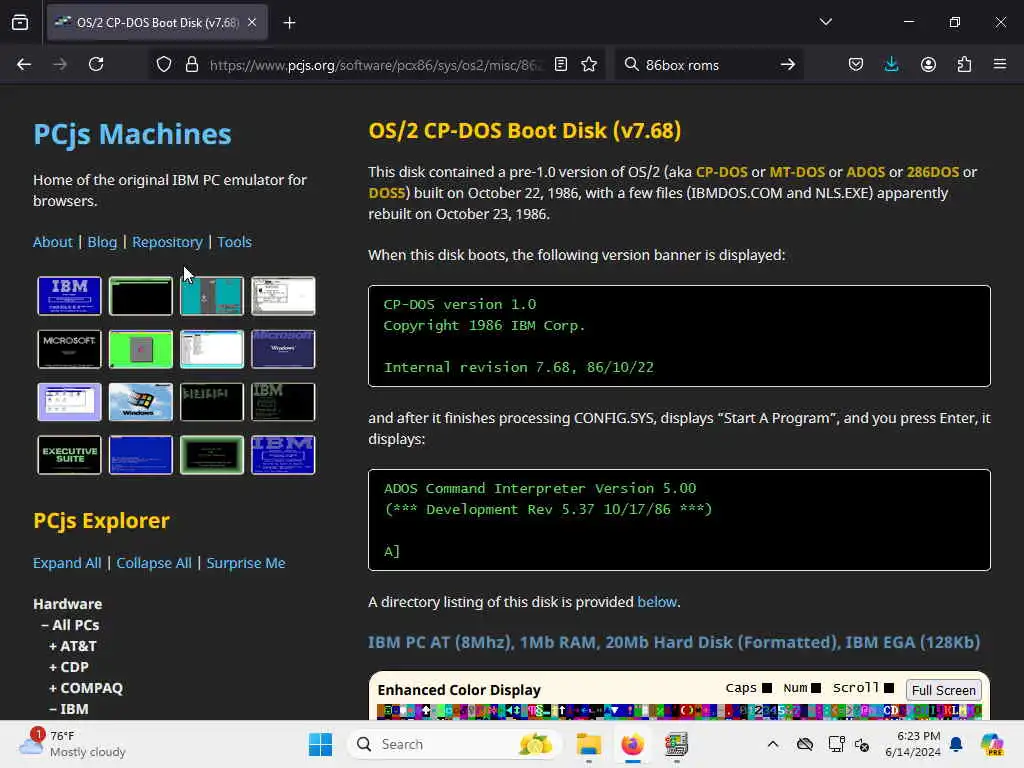
Task: Click the taskbar Search box
Action: click(455, 744)
